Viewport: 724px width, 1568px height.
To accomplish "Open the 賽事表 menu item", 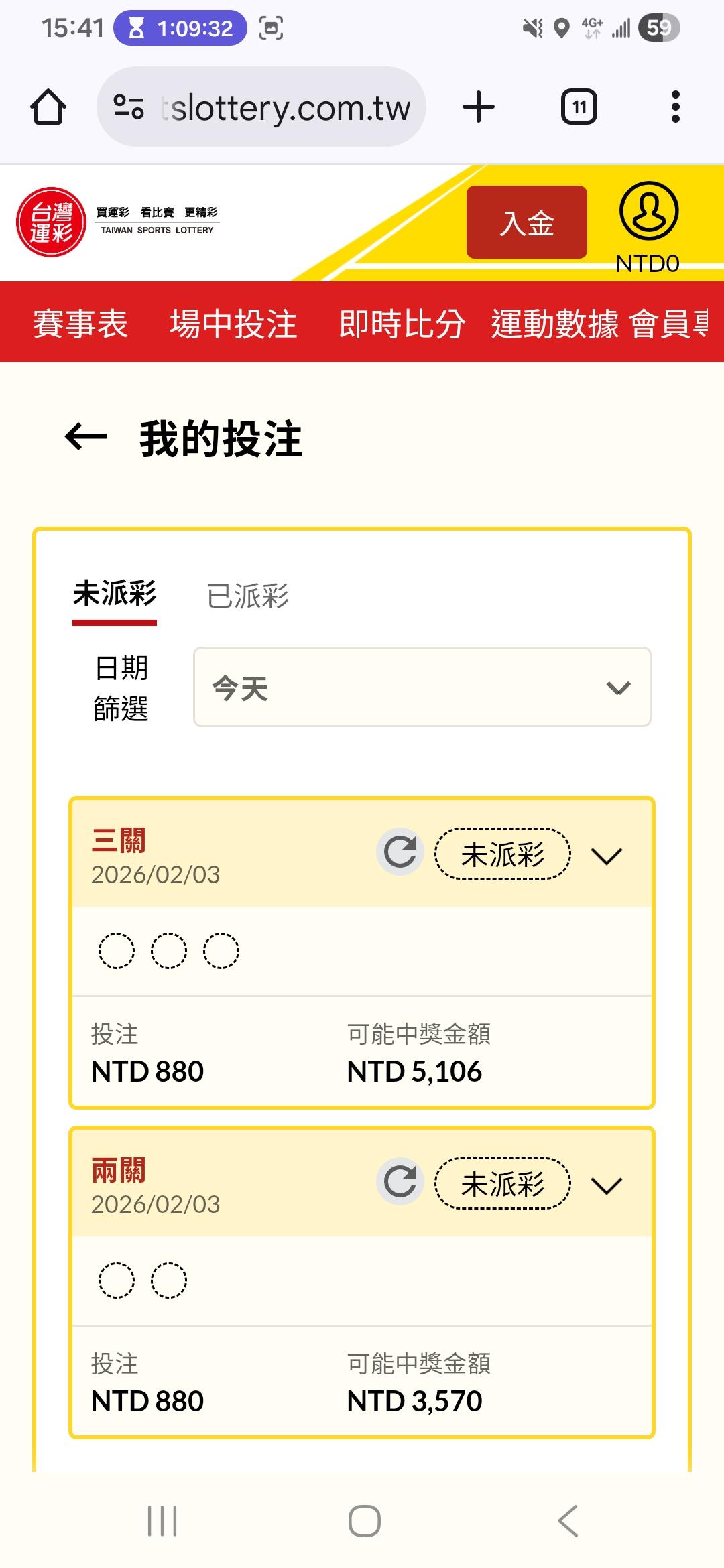I will [80, 324].
